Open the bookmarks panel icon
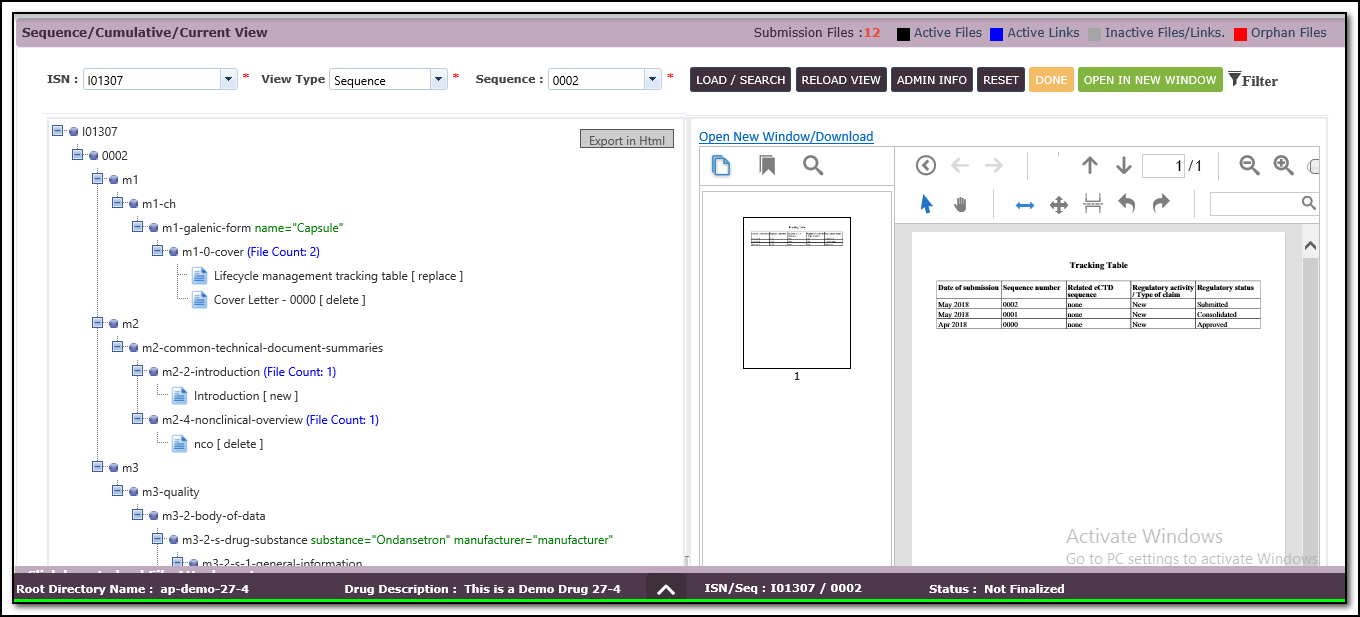Screen dimensions: 1360x617 (x=767, y=166)
